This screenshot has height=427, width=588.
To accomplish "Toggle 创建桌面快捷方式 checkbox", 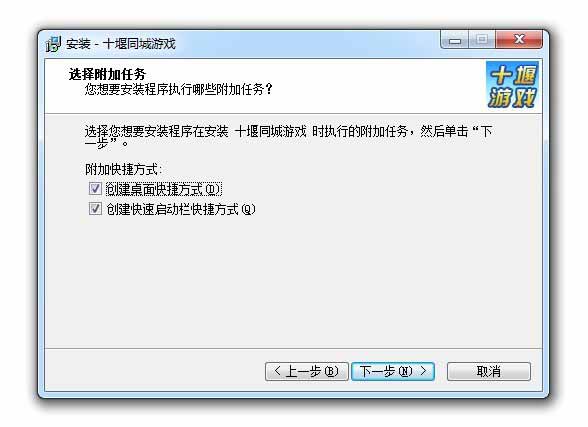I will (x=95, y=189).
